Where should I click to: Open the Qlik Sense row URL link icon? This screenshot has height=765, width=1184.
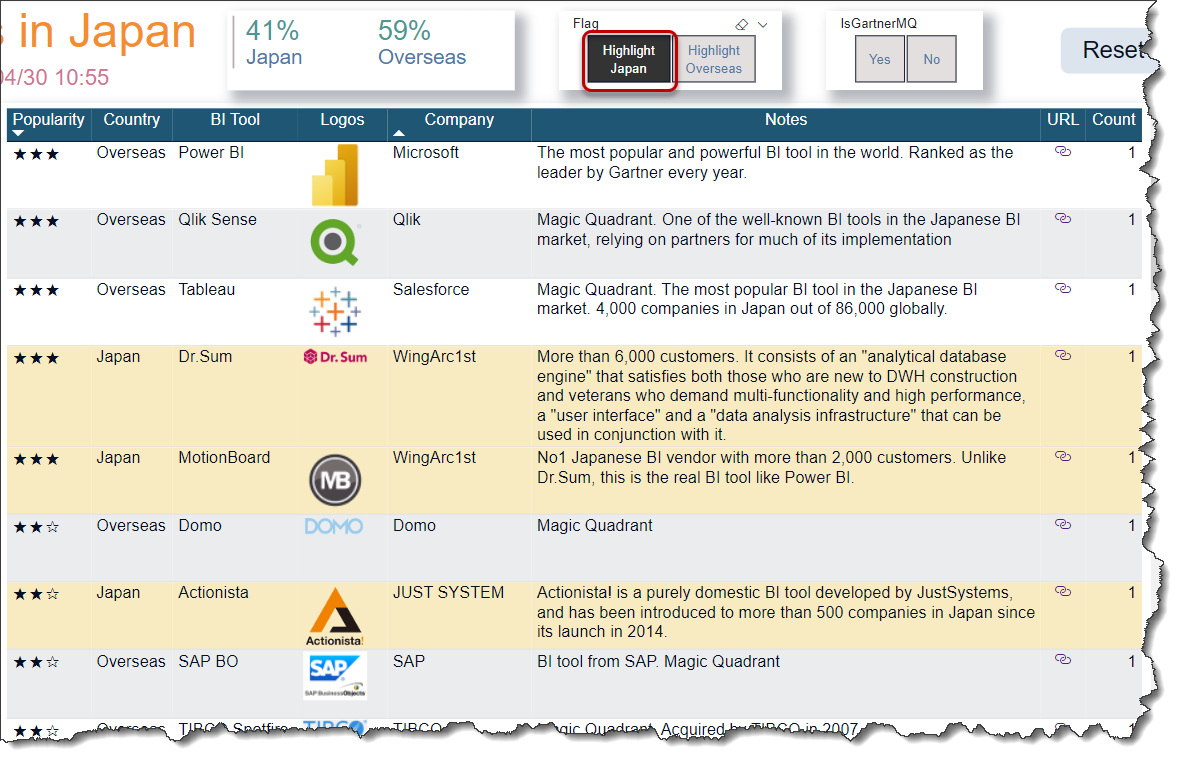pos(1062,219)
